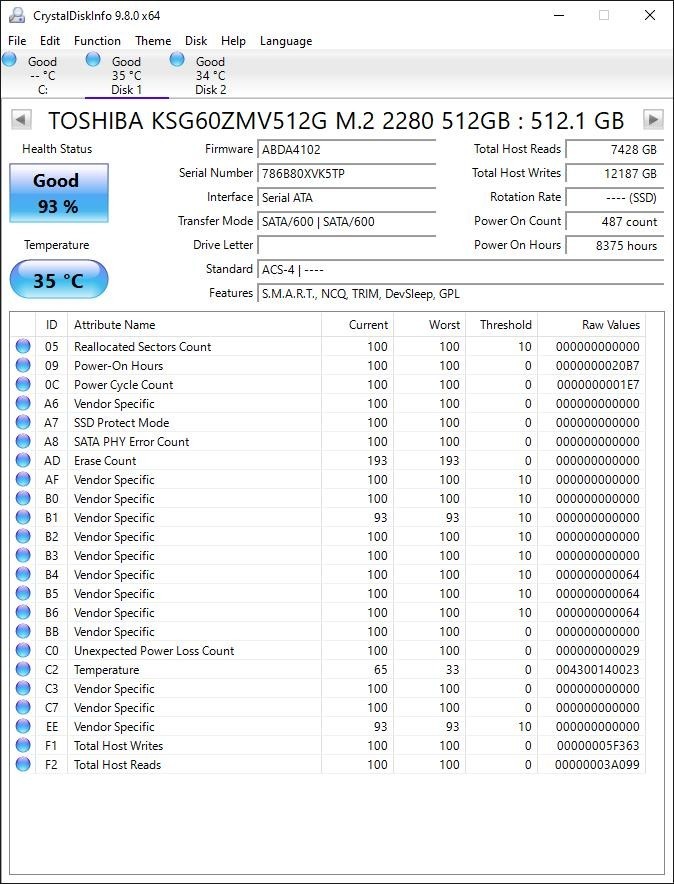Select raw value 0000000020B7

point(597,365)
